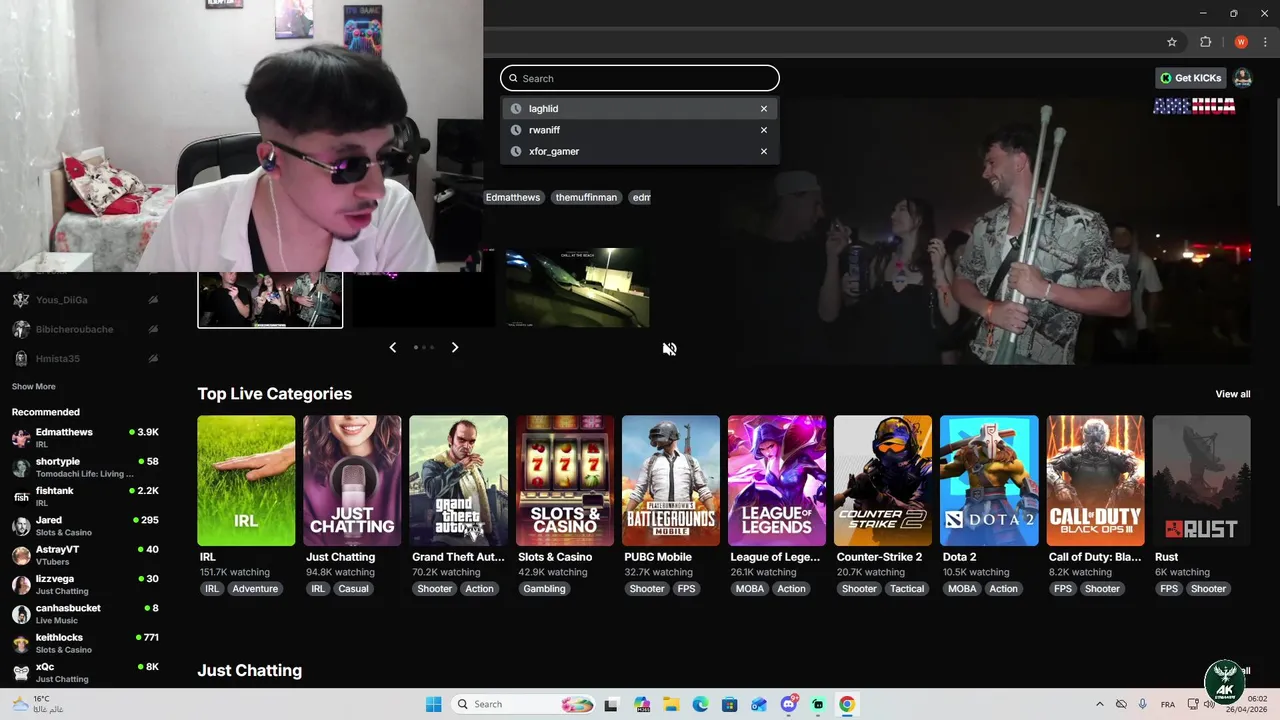Open the Chrome profile 'W' icon
This screenshot has height=720, width=1280.
point(1241,42)
